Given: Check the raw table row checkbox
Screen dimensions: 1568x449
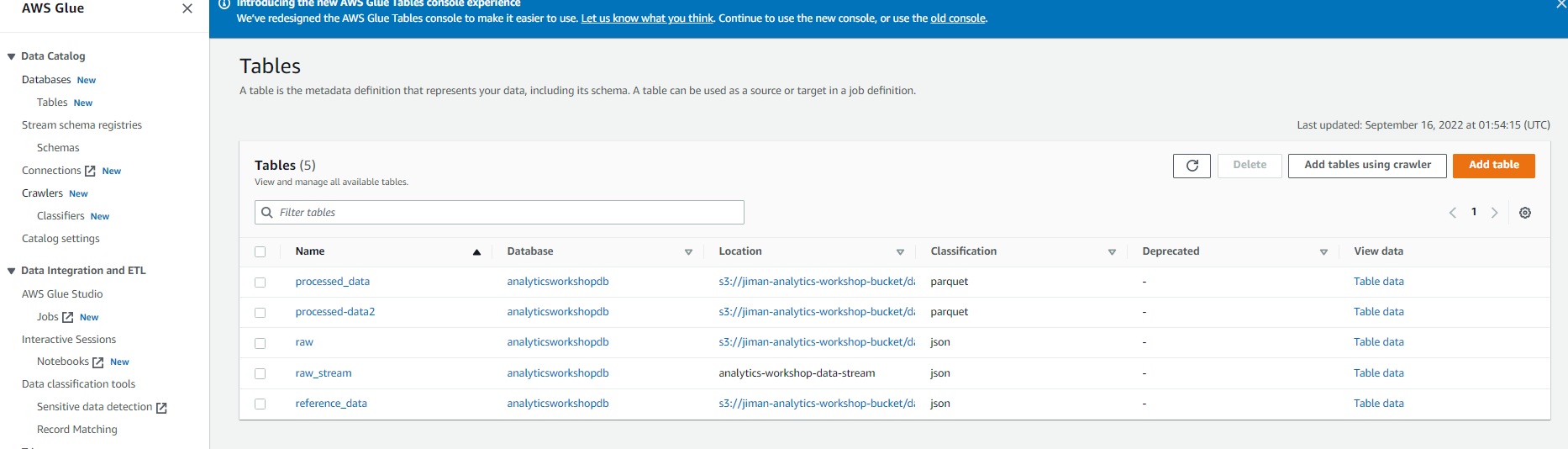Looking at the screenshot, I should (260, 343).
